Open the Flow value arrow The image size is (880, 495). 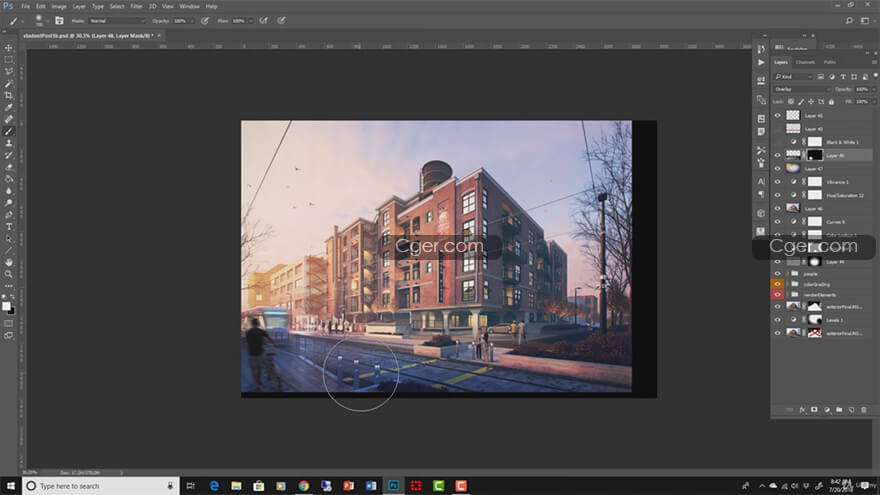click(x=251, y=21)
